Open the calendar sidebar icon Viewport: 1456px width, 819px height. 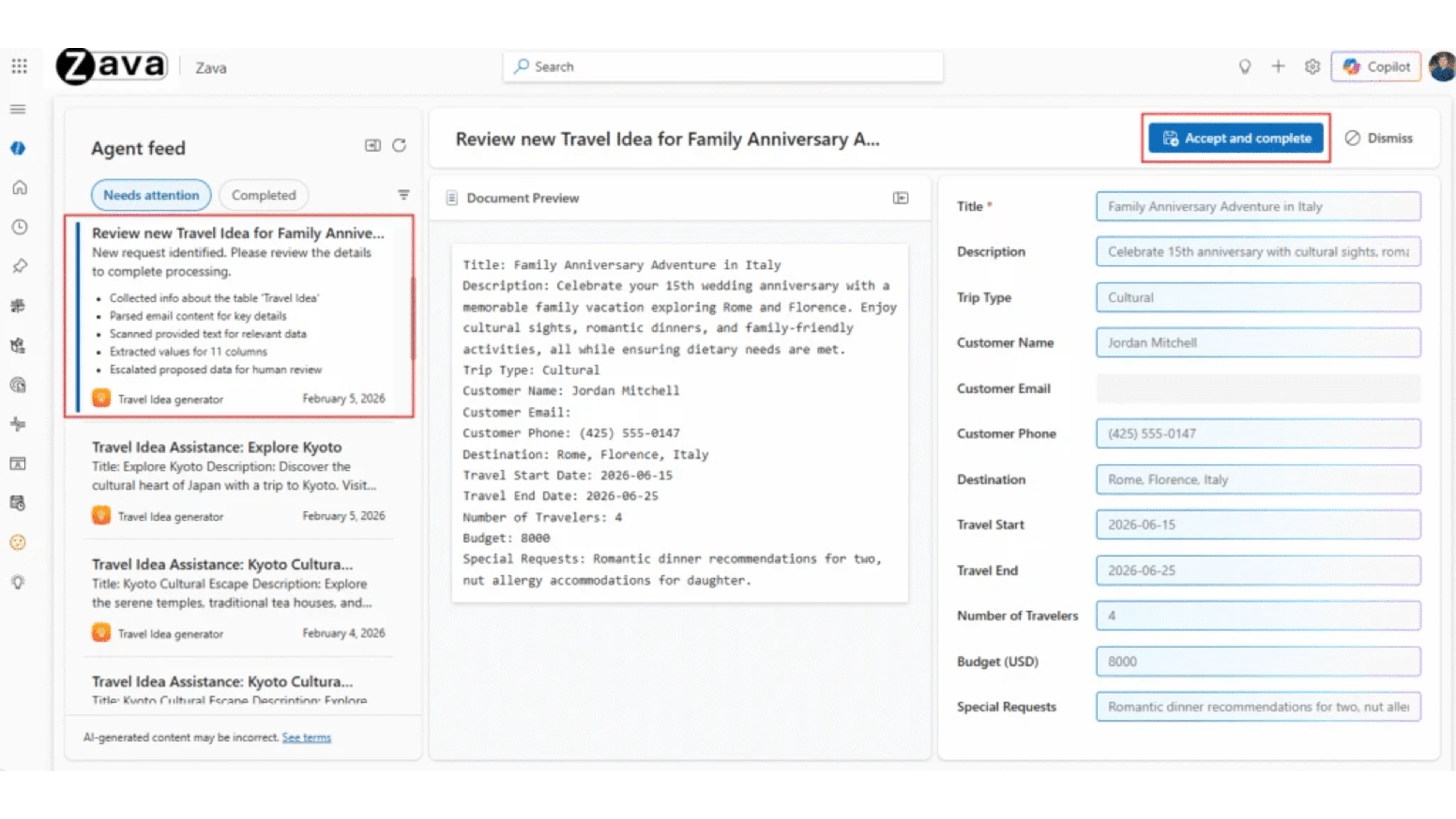coord(18,503)
